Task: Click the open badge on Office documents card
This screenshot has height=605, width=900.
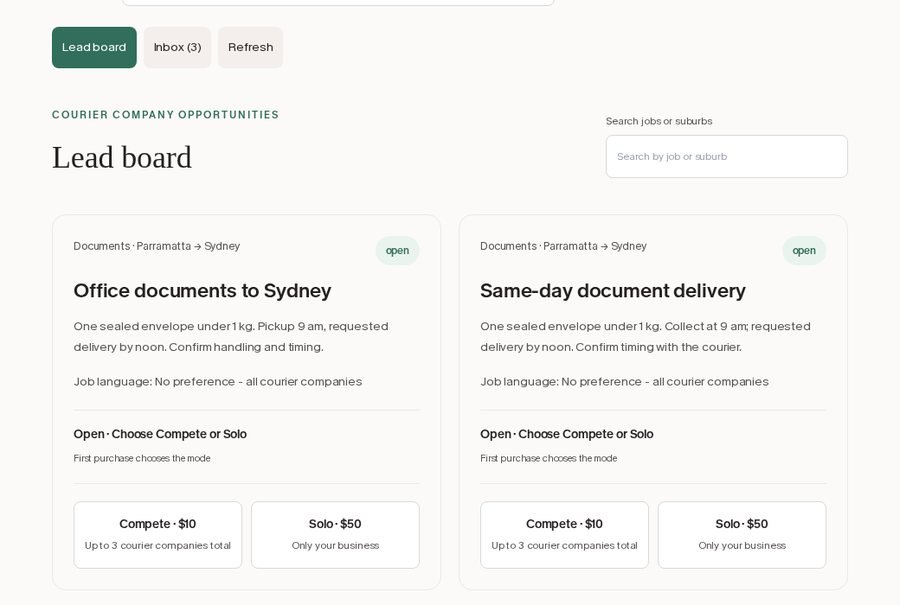Action: coord(397,251)
